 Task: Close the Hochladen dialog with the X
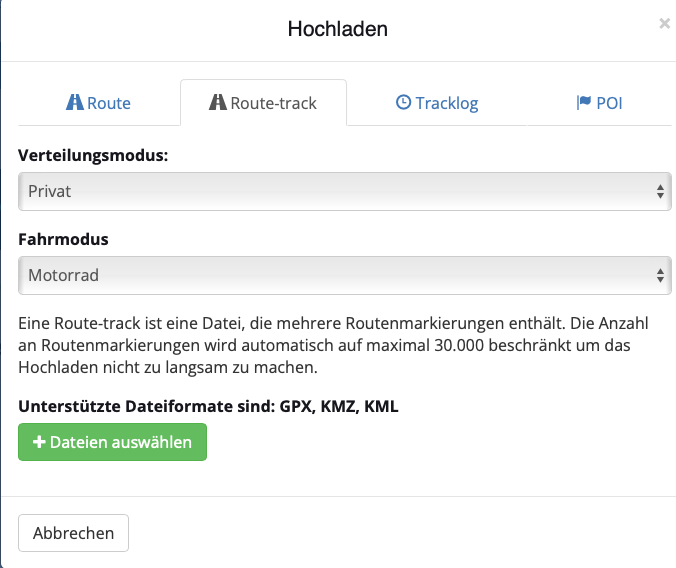pyautogui.click(x=664, y=23)
